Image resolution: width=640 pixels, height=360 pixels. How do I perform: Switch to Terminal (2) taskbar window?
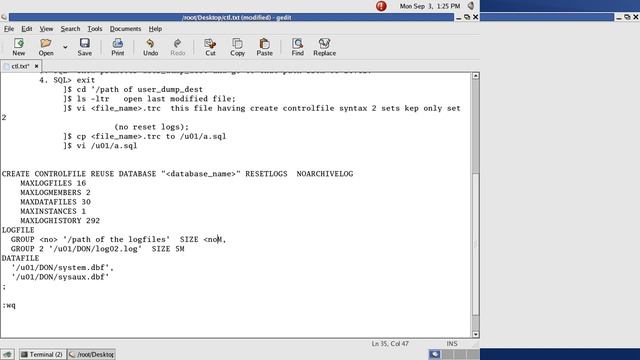coord(42,354)
